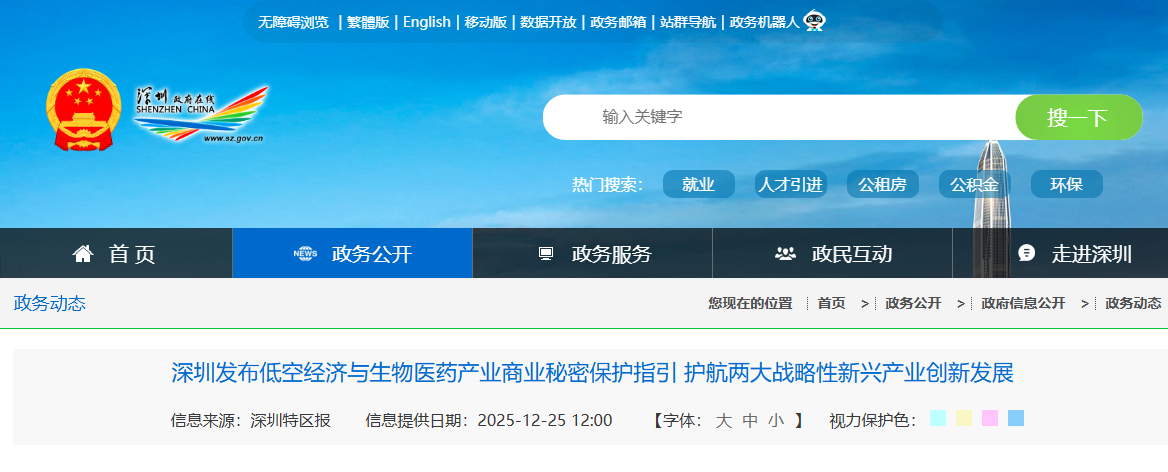Select hot search tag 公积金
This screenshot has height=472, width=1168.
pos(974,185)
